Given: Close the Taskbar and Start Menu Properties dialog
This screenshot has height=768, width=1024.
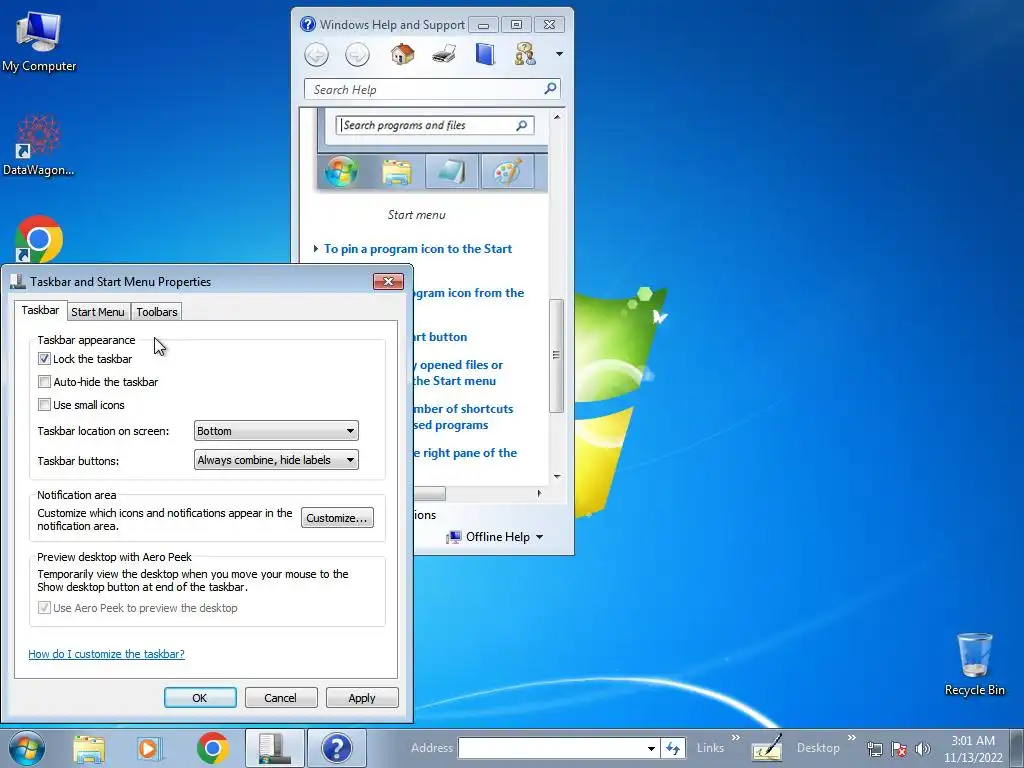Looking at the screenshot, I should tap(389, 281).
